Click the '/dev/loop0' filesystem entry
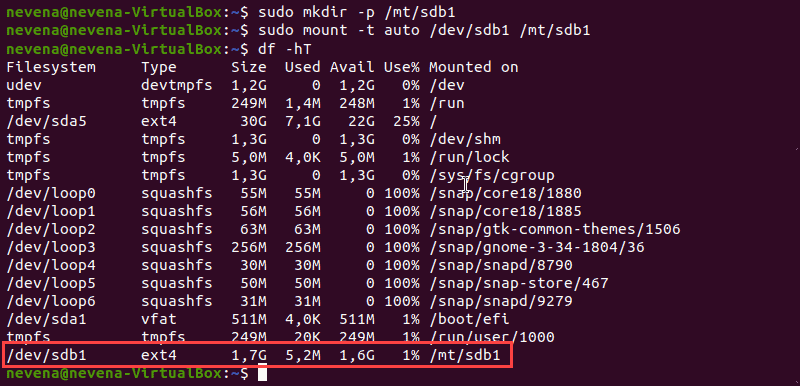Viewport: 800px width, 386px height. (x=51, y=193)
